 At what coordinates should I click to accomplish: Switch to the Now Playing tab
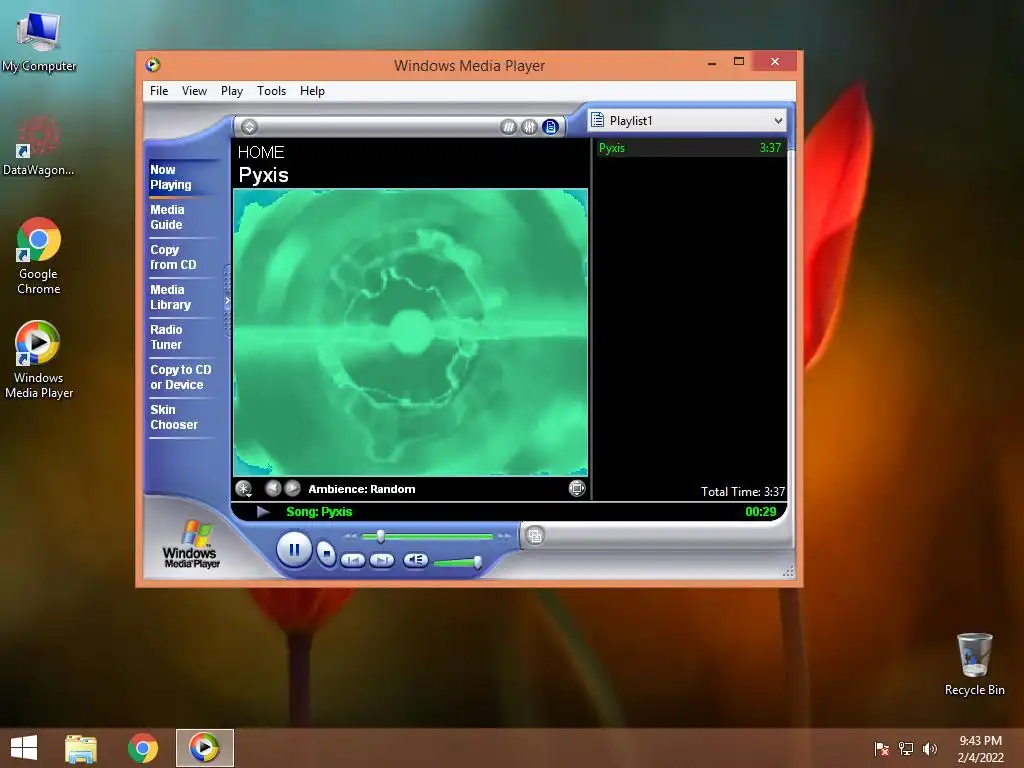click(171, 177)
